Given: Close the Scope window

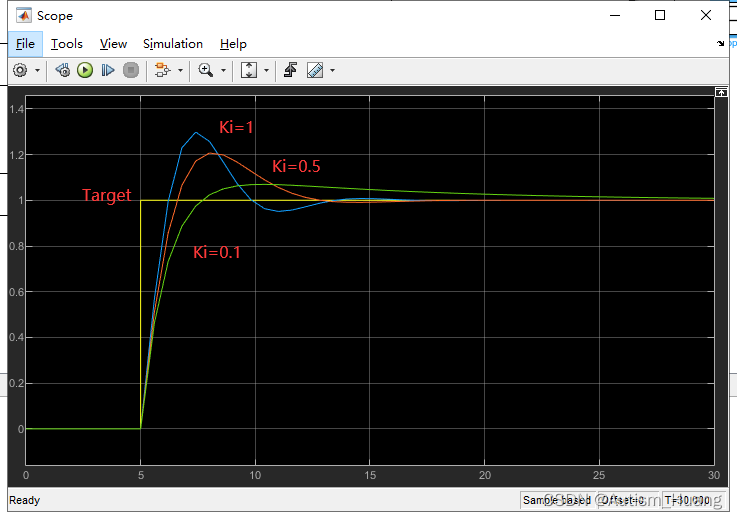Looking at the screenshot, I should coord(706,16).
